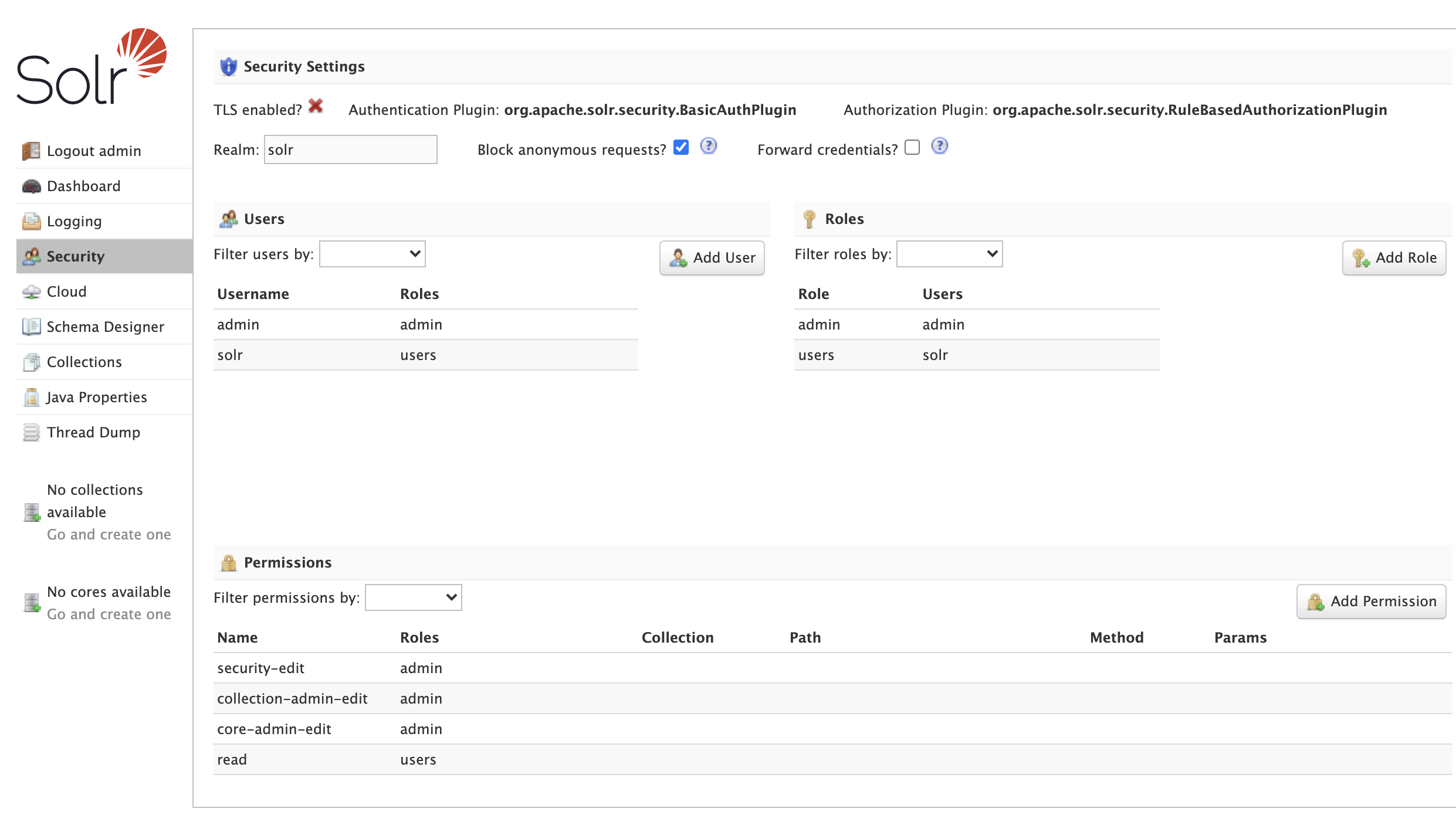Click help icon beside Forward credentials
The height and width of the screenshot is (815, 1456).
point(939,146)
